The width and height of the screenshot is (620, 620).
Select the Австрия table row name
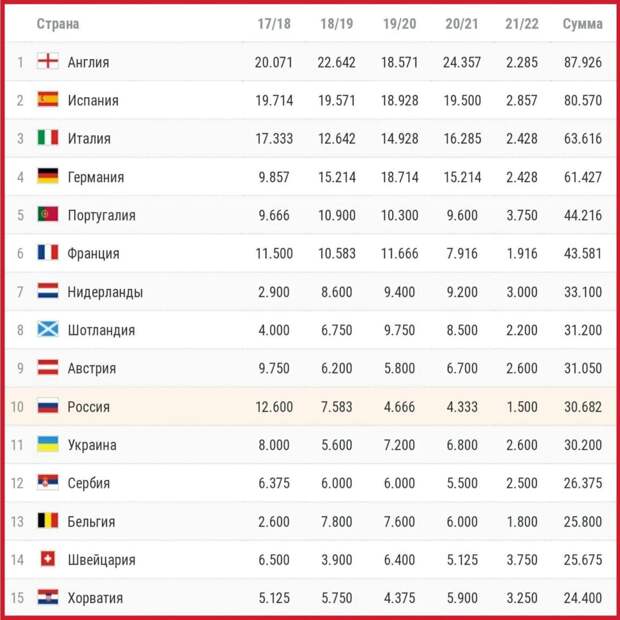(92, 368)
